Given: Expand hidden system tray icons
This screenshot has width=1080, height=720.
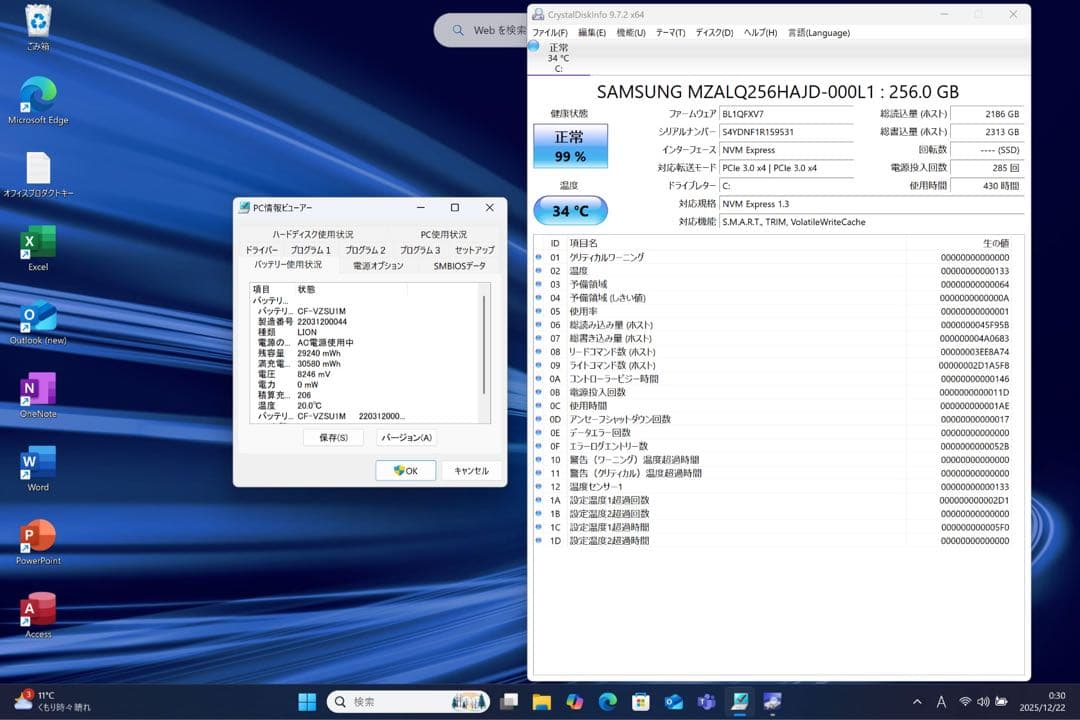Looking at the screenshot, I should pos(916,701).
